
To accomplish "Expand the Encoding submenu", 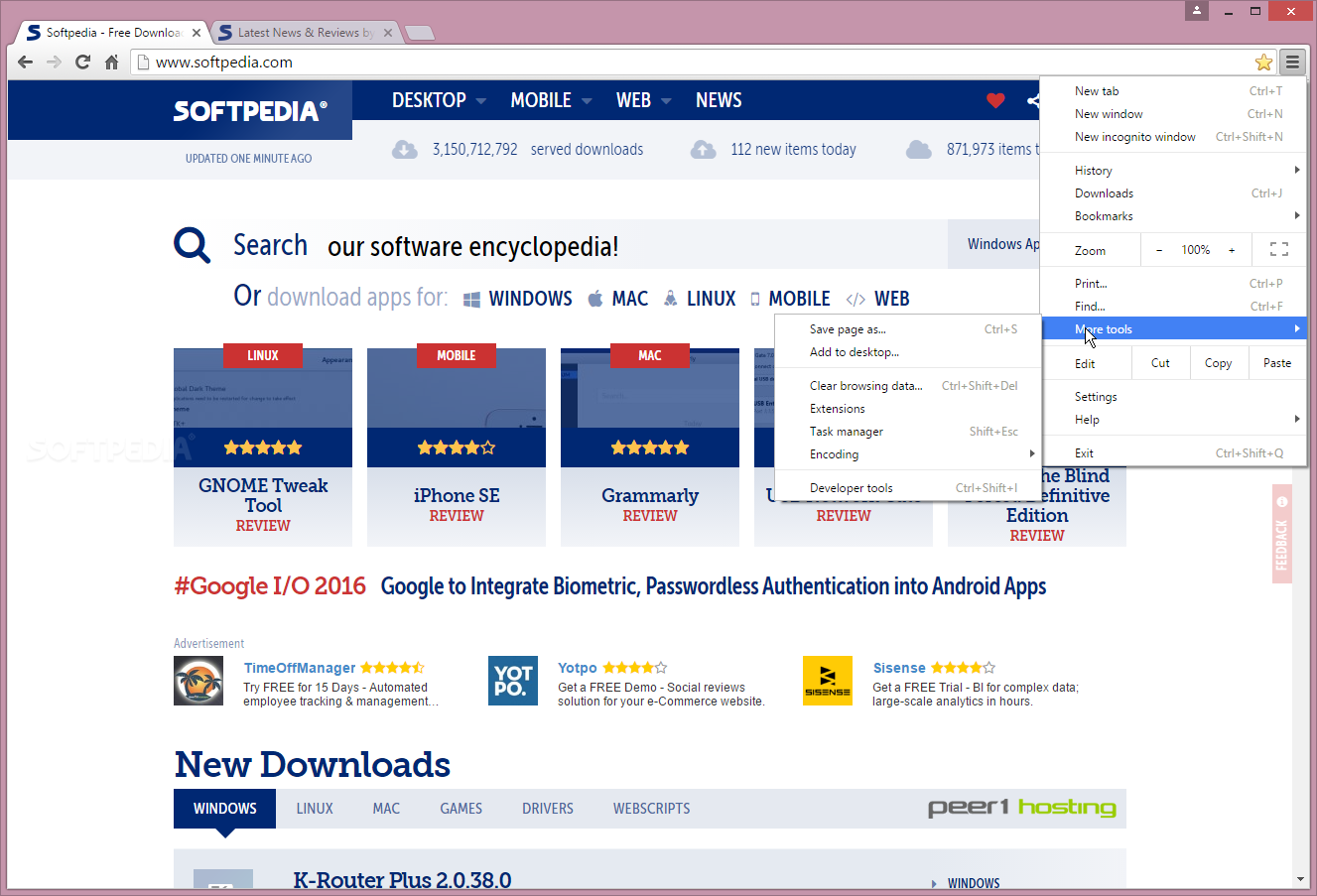I will (x=908, y=454).
